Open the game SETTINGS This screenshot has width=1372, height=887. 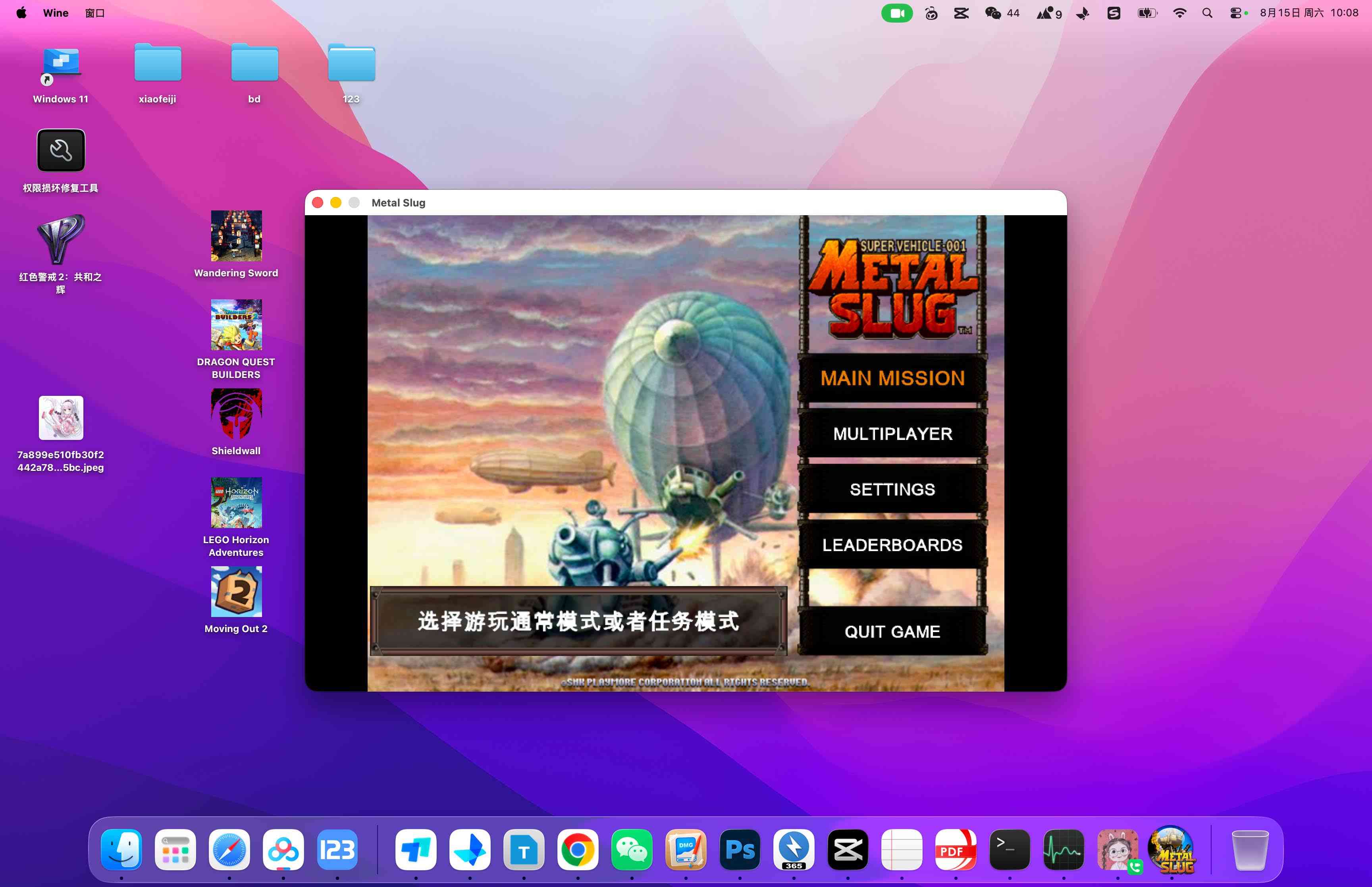(892, 490)
